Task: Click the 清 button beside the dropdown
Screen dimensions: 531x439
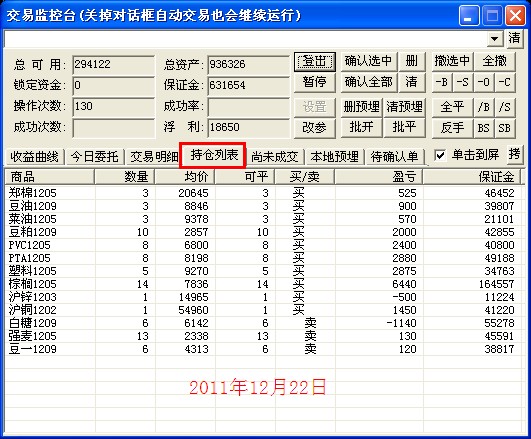Action: (514, 38)
